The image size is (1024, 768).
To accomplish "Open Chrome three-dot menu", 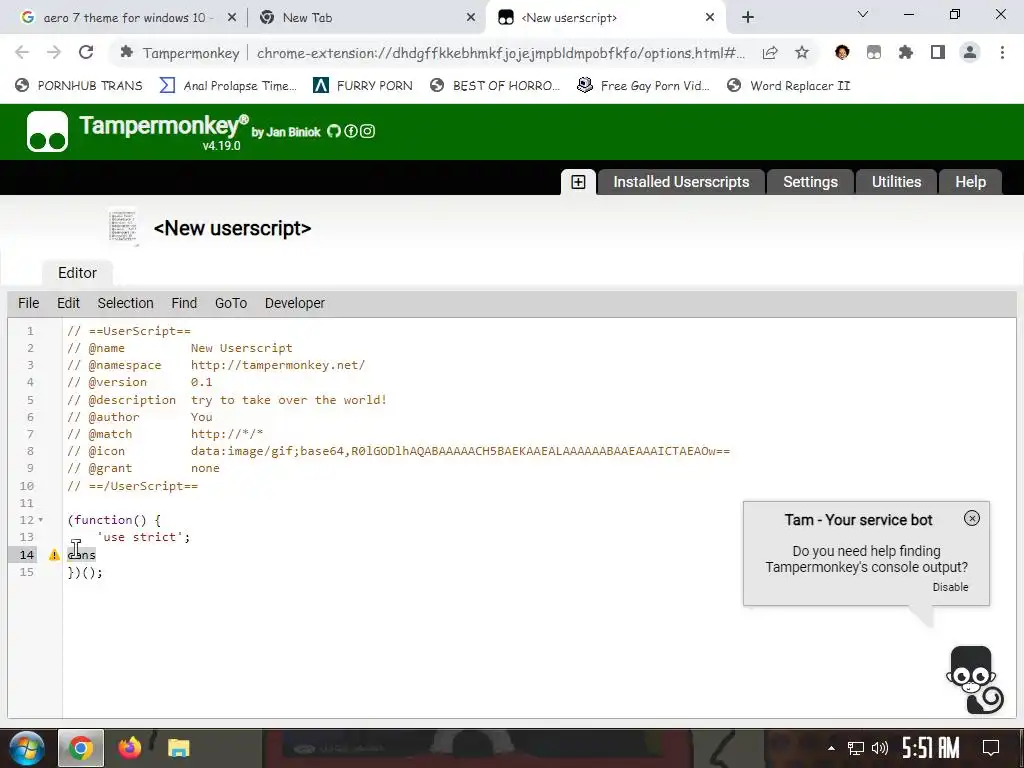I will (x=1002, y=52).
